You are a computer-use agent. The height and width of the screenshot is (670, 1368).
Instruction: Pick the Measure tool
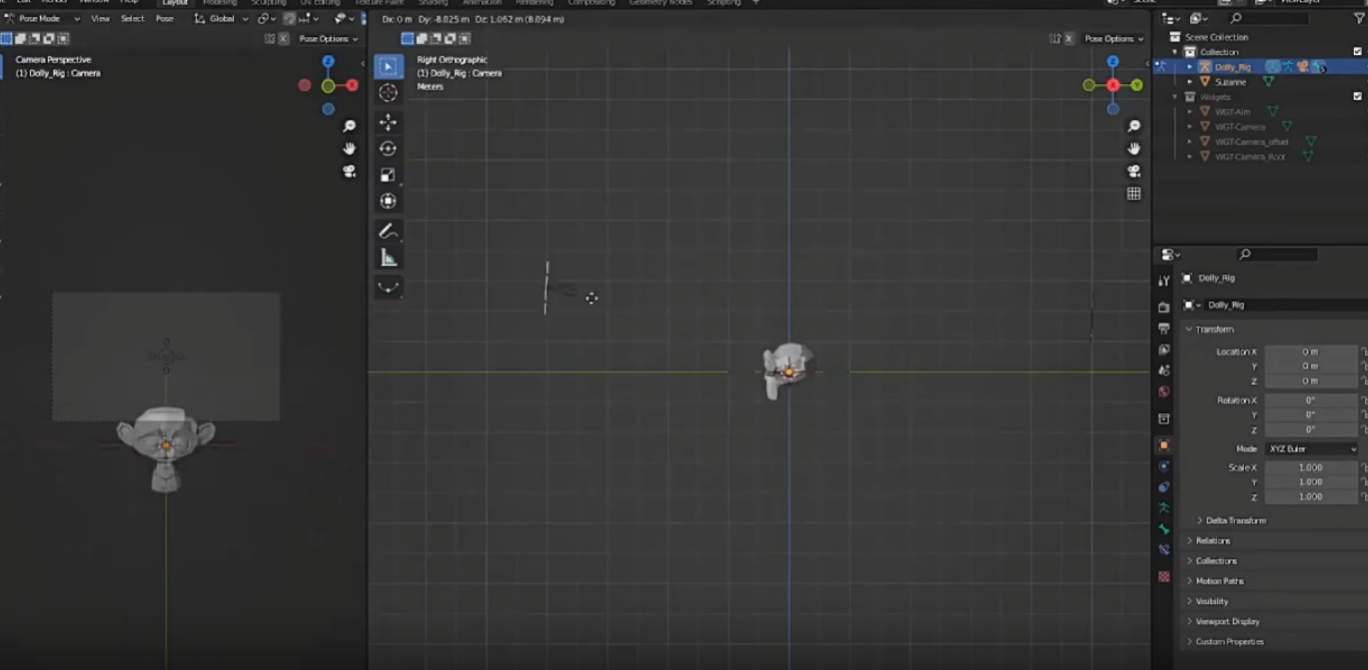[388, 258]
